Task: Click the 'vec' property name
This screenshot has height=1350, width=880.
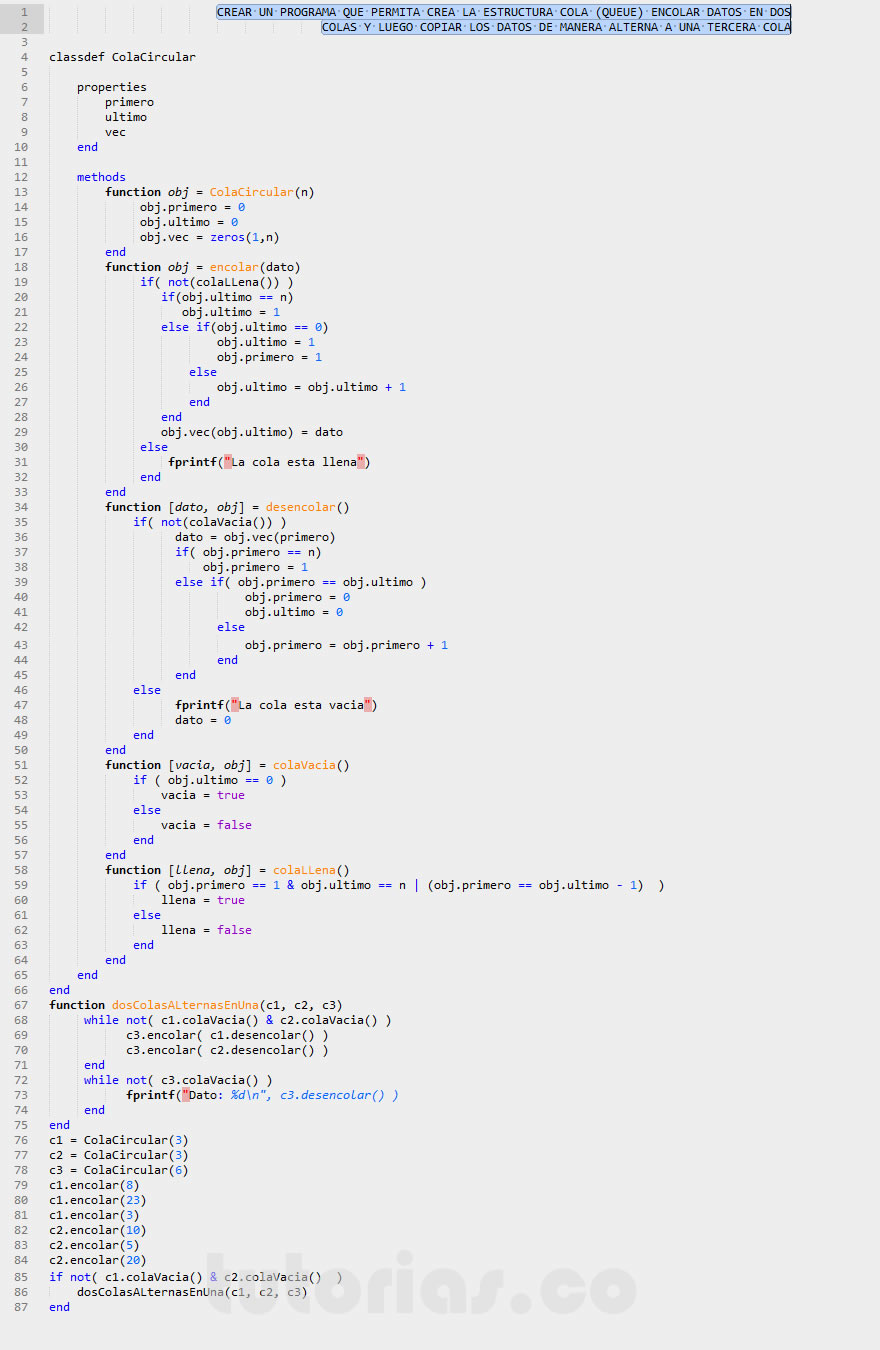Action: pos(115,132)
